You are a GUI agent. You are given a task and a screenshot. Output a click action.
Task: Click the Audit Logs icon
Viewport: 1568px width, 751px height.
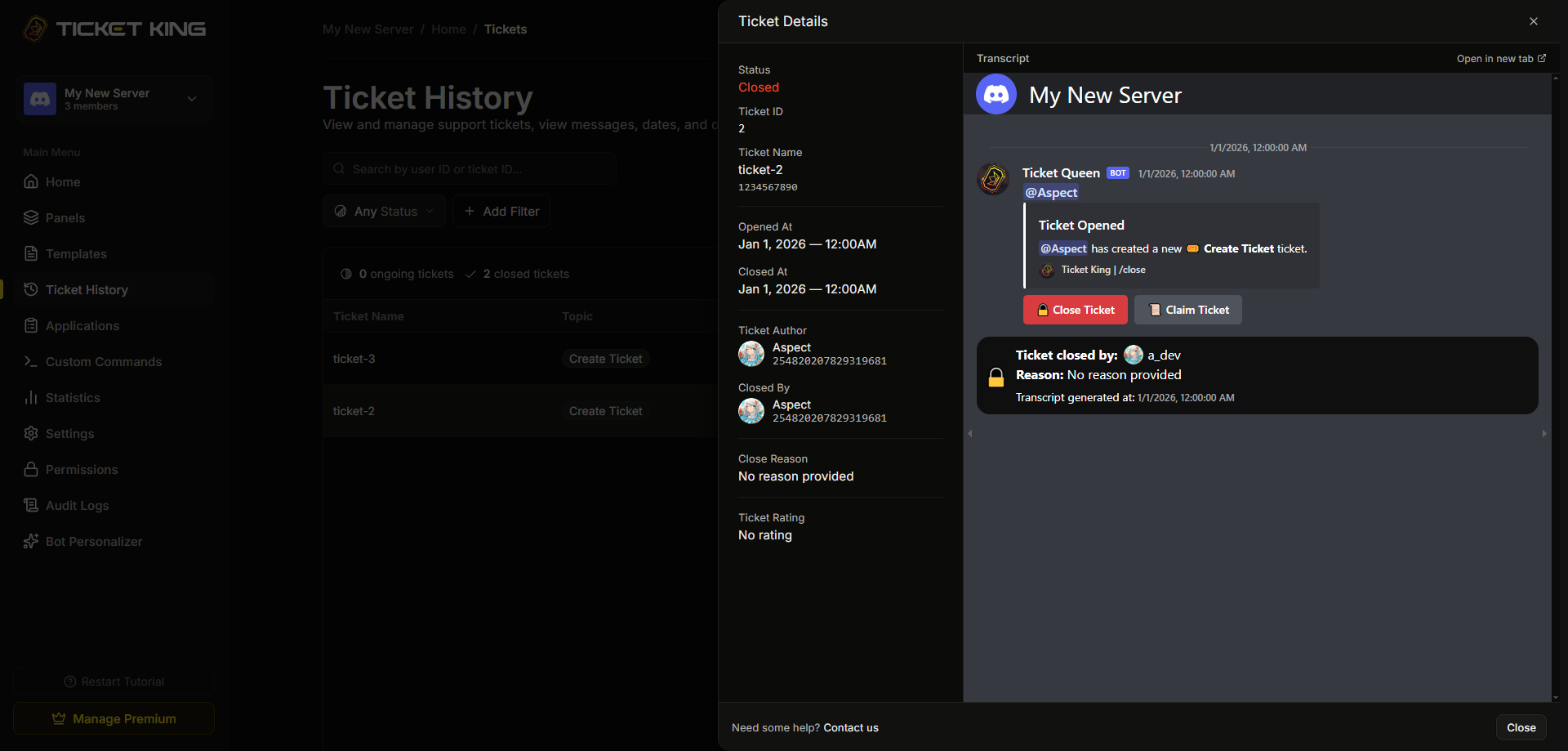pyautogui.click(x=31, y=505)
